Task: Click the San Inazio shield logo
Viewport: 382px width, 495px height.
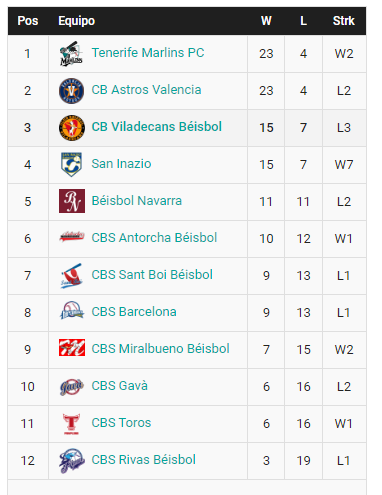Action: click(72, 164)
